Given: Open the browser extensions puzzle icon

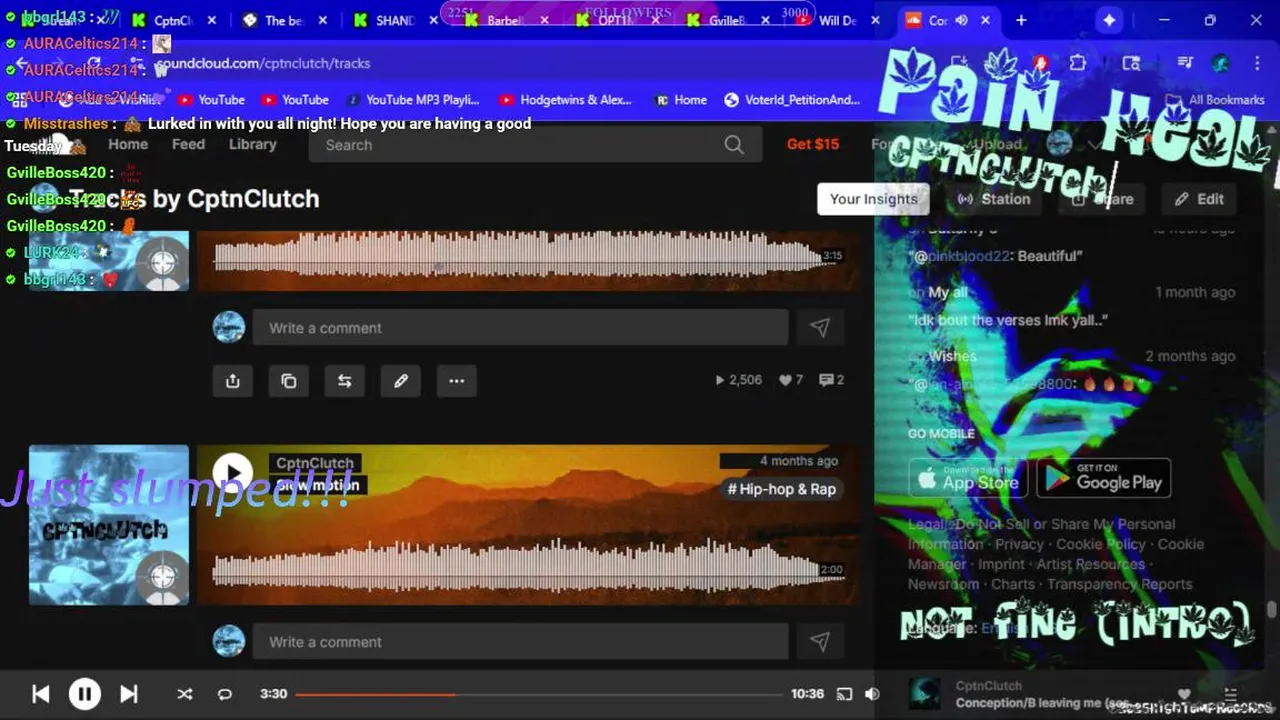Looking at the screenshot, I should (x=1077, y=63).
